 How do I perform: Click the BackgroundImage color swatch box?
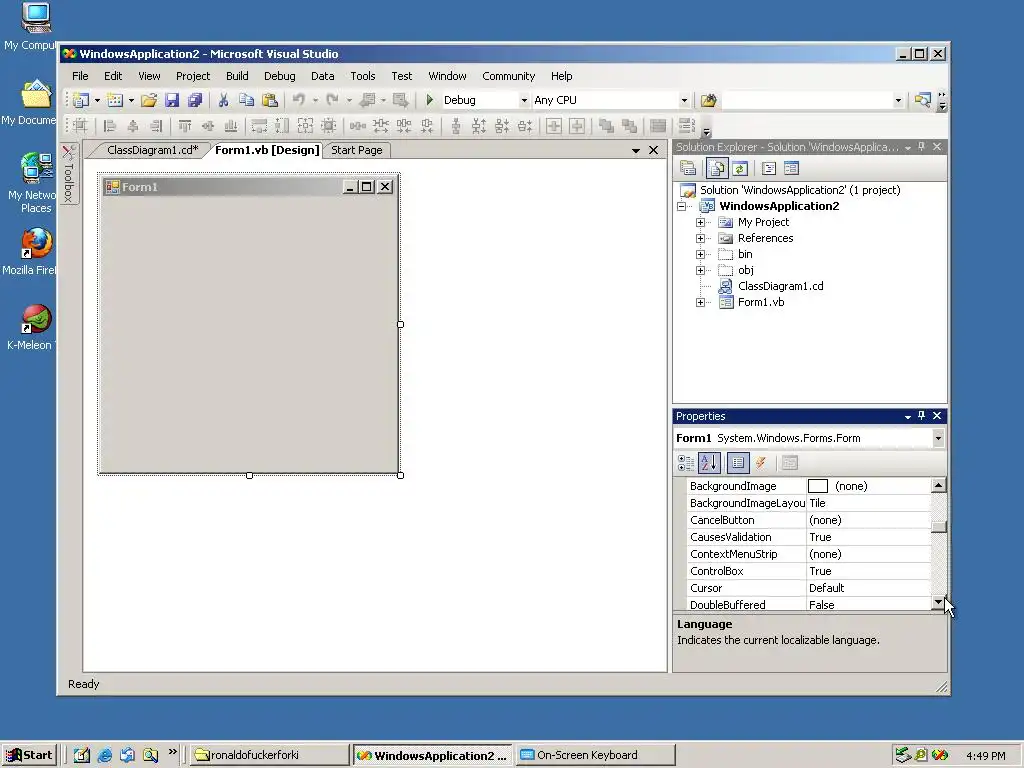(x=818, y=487)
